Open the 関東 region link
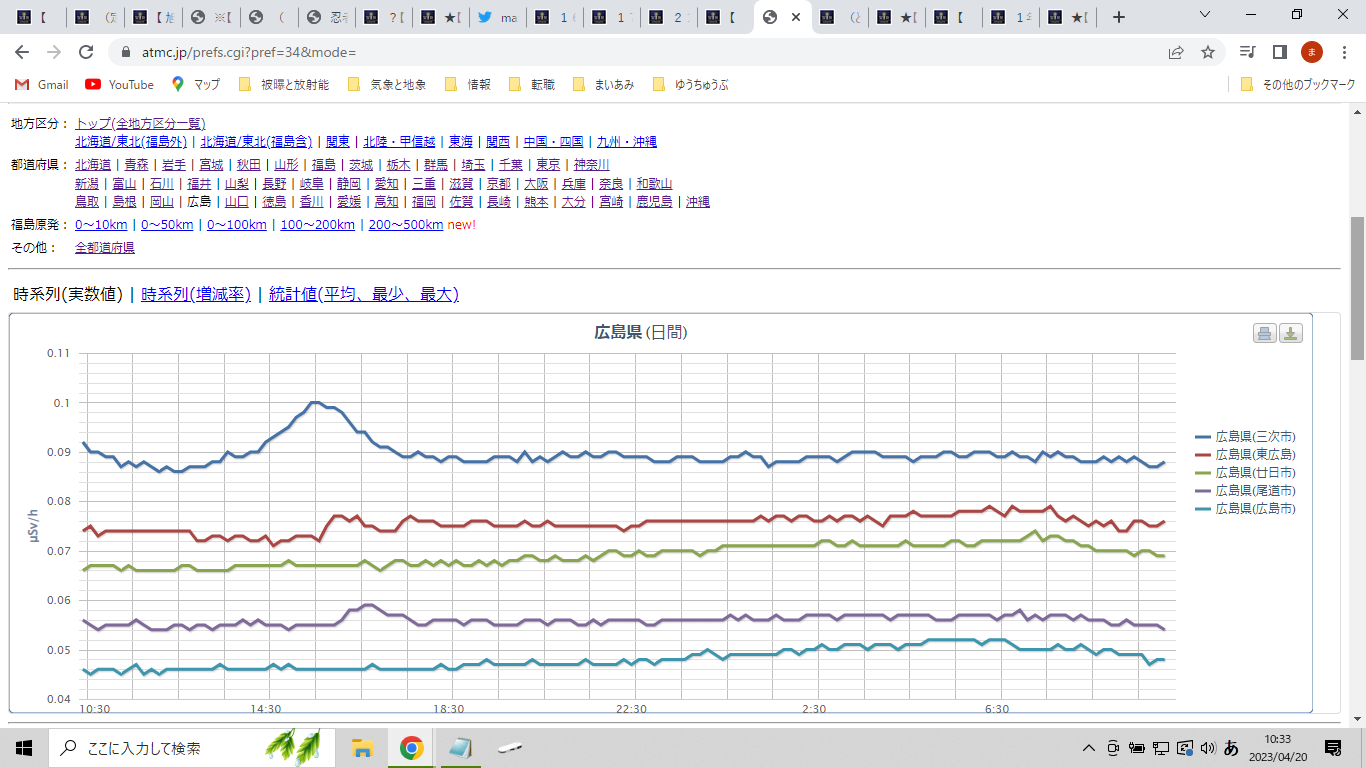Image resolution: width=1366 pixels, height=768 pixels. tap(338, 142)
